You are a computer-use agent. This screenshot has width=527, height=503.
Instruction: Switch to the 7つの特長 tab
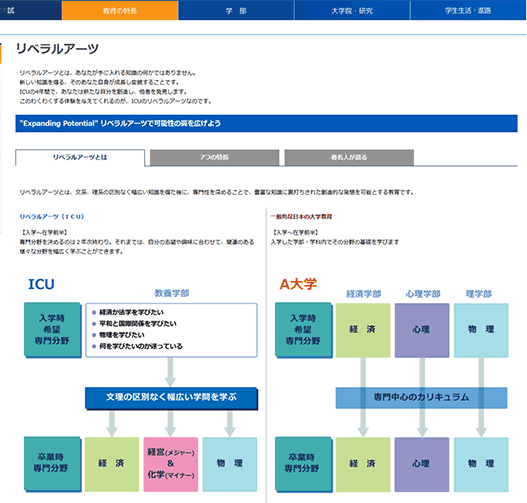pos(214,157)
